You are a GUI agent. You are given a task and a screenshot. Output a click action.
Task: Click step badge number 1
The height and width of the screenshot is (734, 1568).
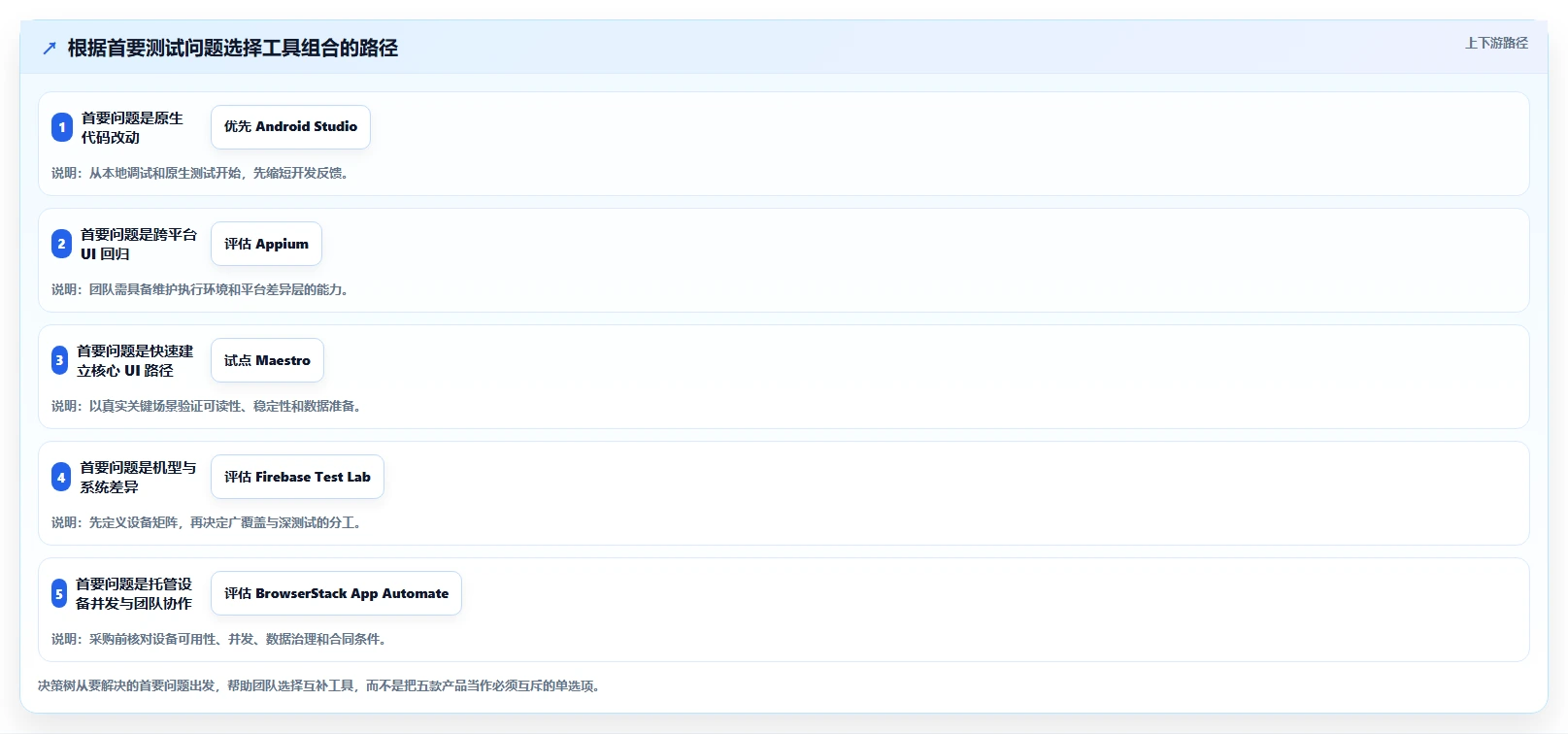coord(62,127)
